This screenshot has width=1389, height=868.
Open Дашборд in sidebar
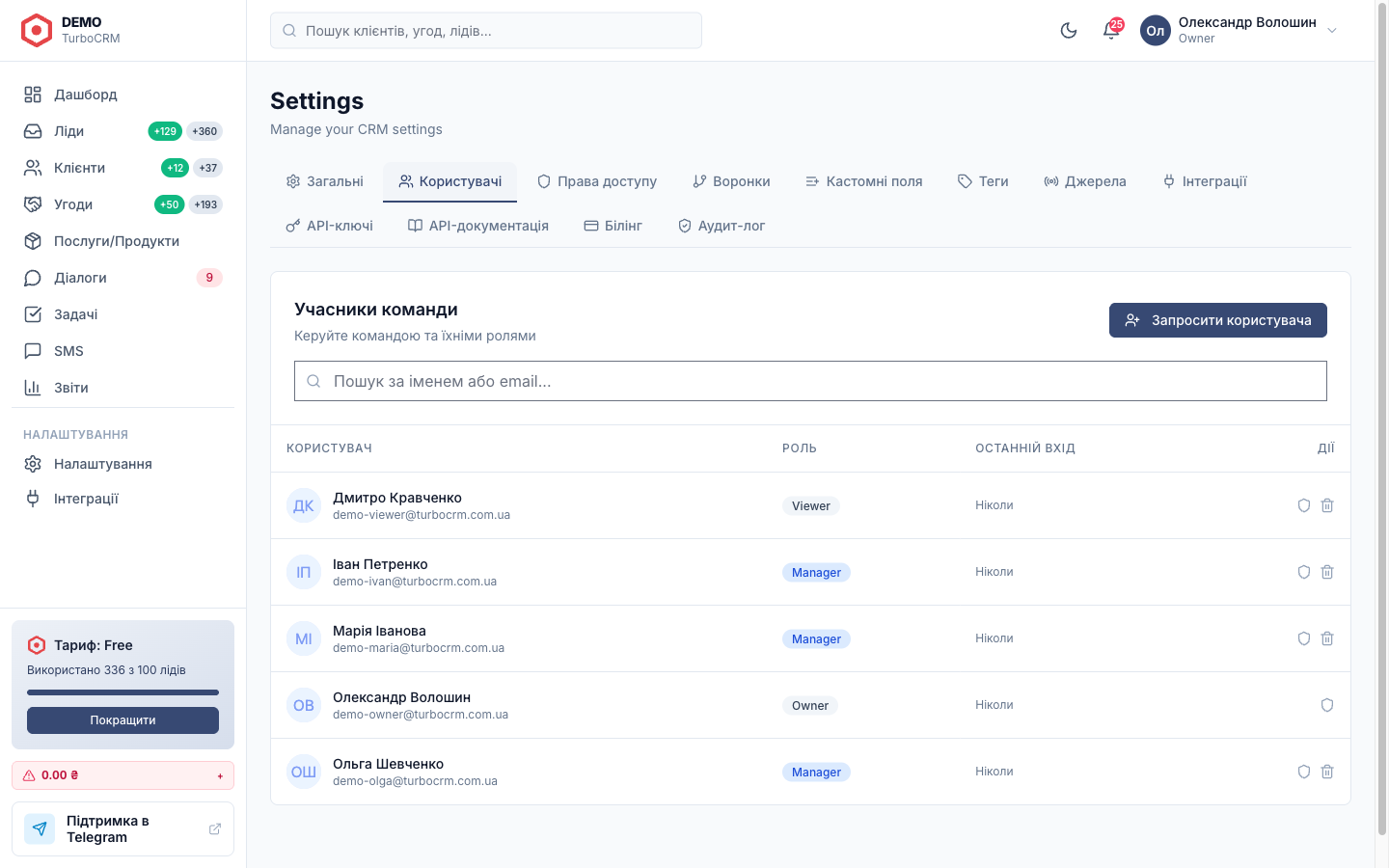pos(123,95)
